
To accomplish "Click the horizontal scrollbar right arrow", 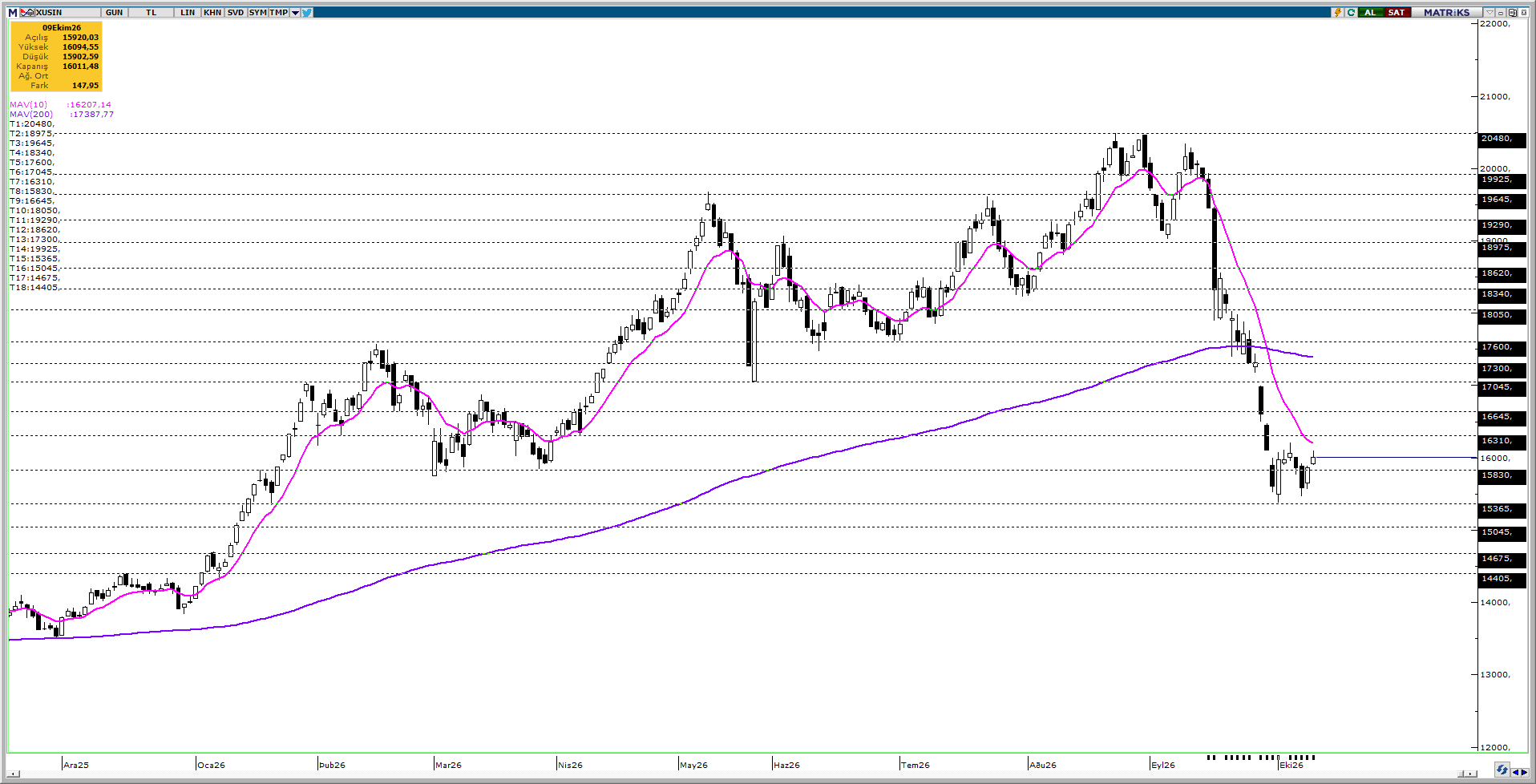I will point(1470,774).
